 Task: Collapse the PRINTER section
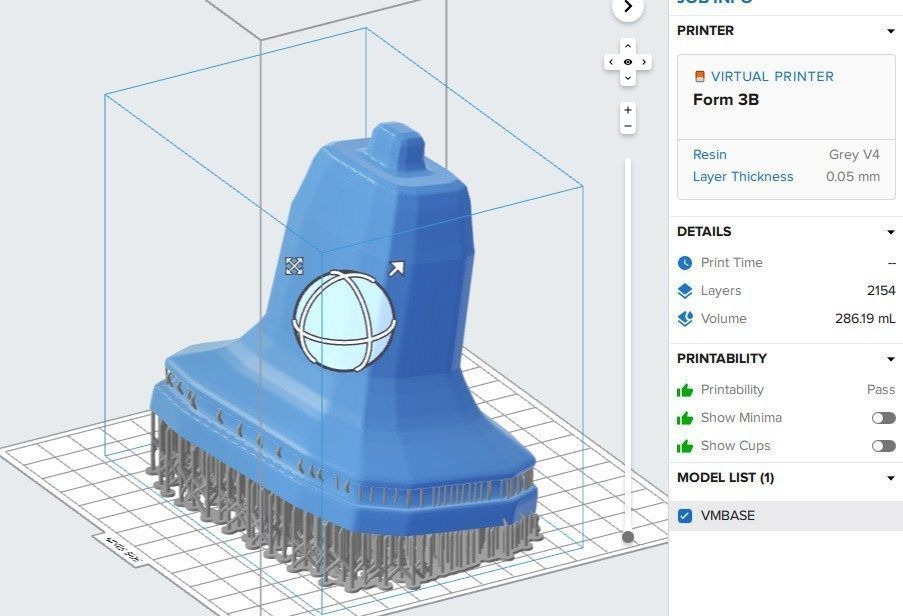(x=890, y=31)
